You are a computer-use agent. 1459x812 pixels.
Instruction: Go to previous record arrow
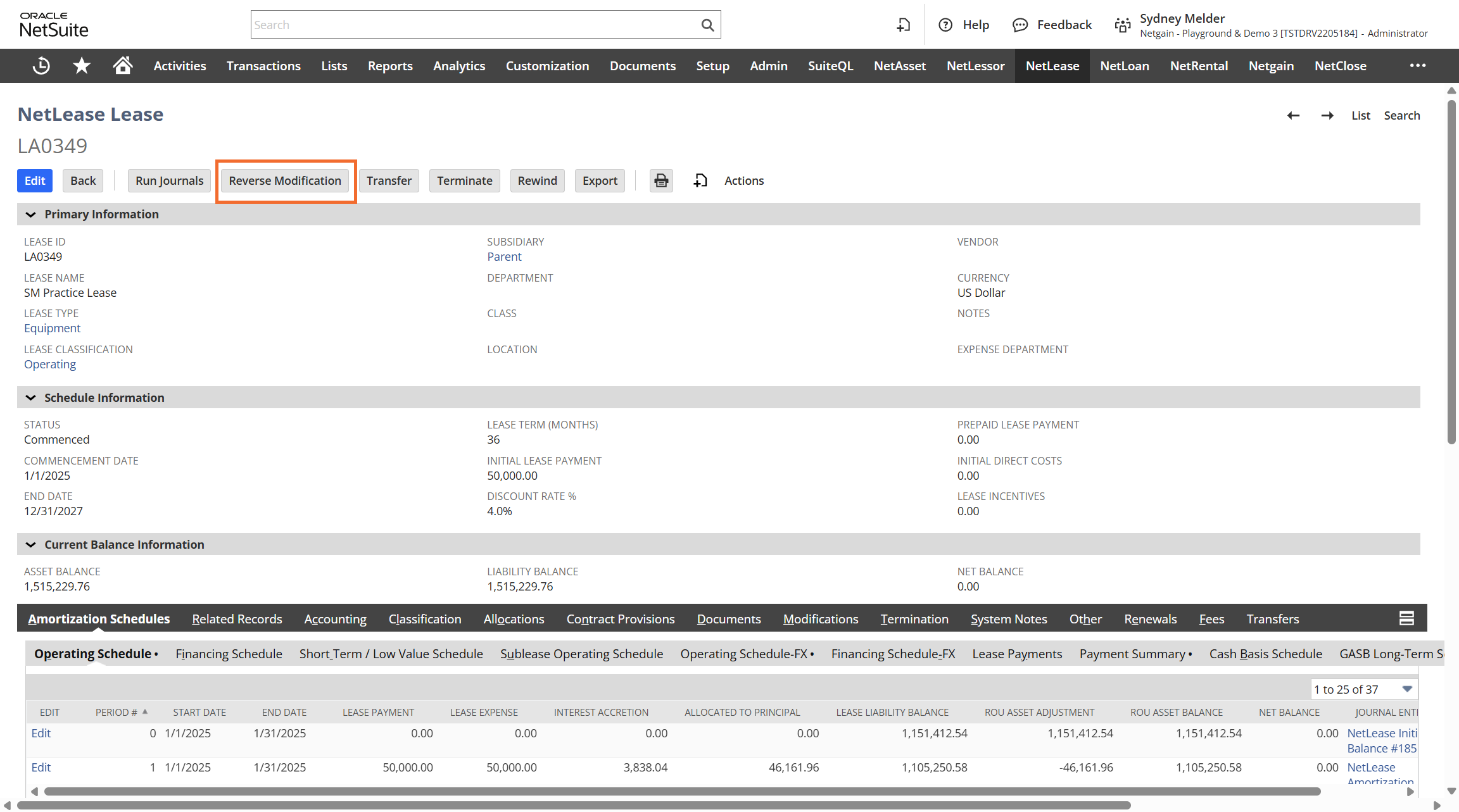1294,115
